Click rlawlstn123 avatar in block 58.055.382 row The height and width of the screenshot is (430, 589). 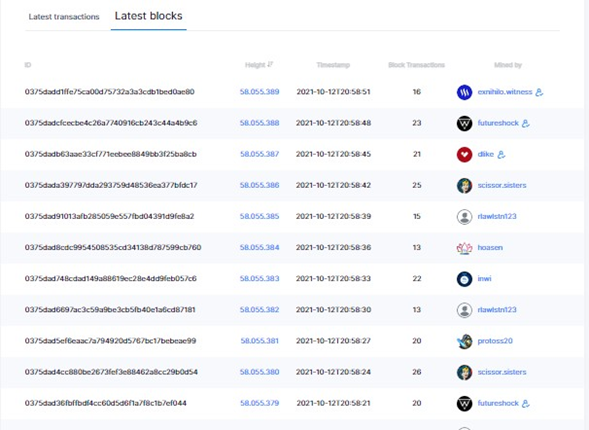coord(464,310)
